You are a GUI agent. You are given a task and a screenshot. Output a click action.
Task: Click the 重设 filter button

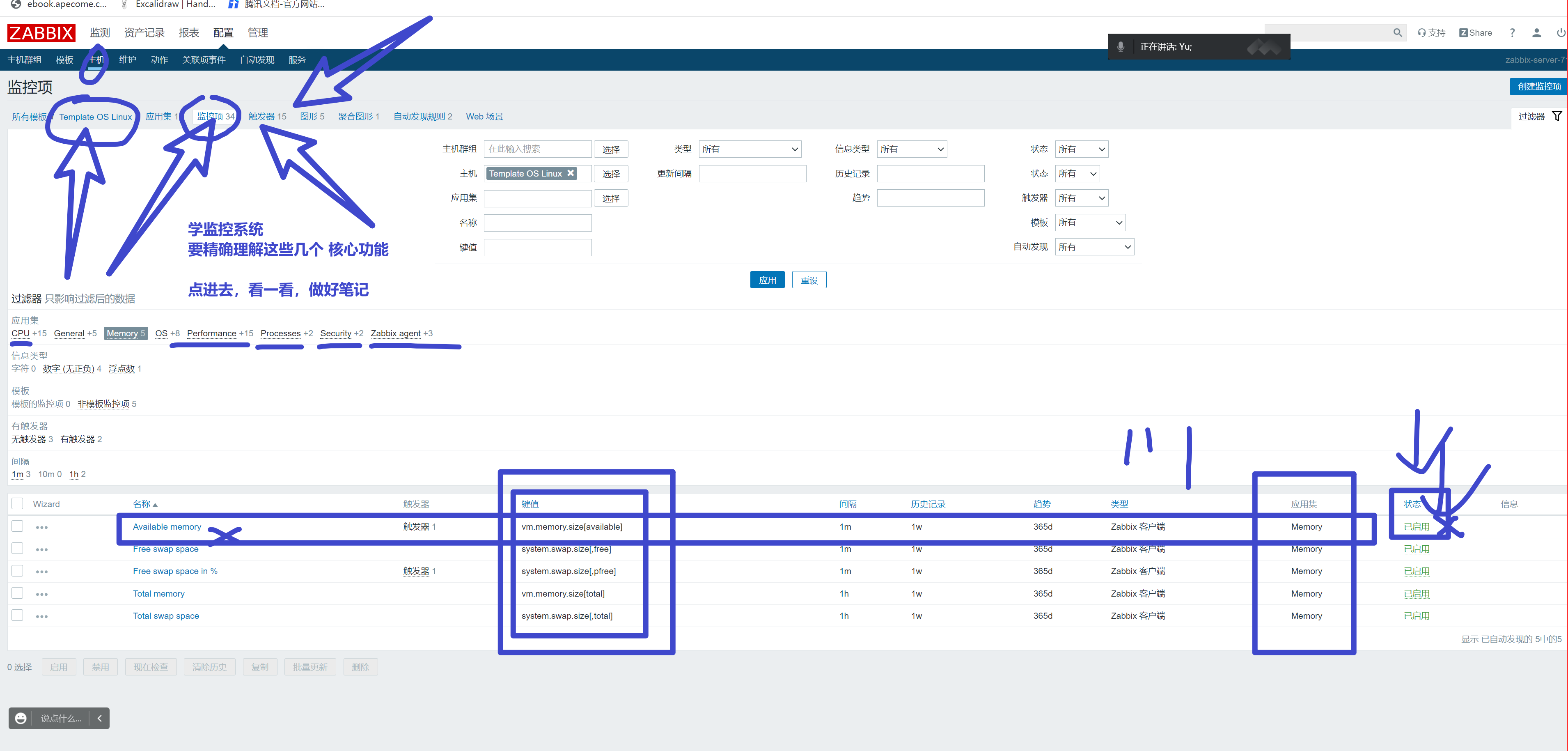[809, 280]
